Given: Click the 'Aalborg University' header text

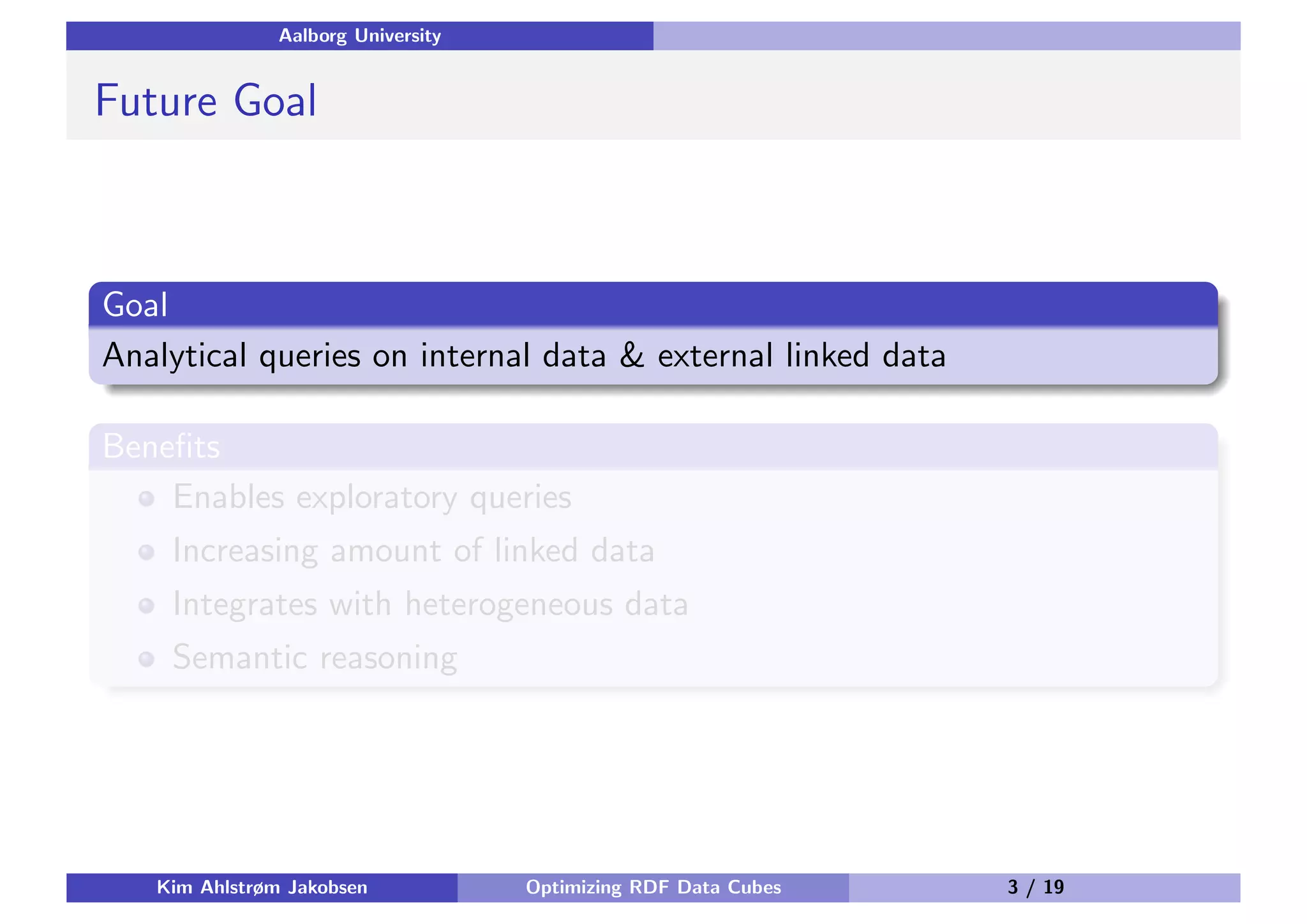Looking at the screenshot, I should (x=359, y=36).
